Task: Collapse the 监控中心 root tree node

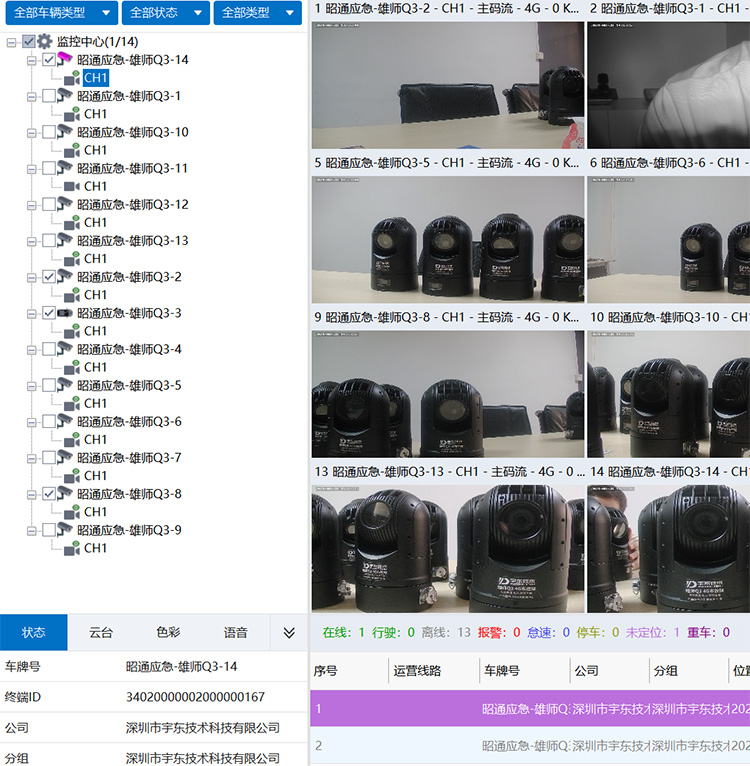Action: [x=11, y=42]
